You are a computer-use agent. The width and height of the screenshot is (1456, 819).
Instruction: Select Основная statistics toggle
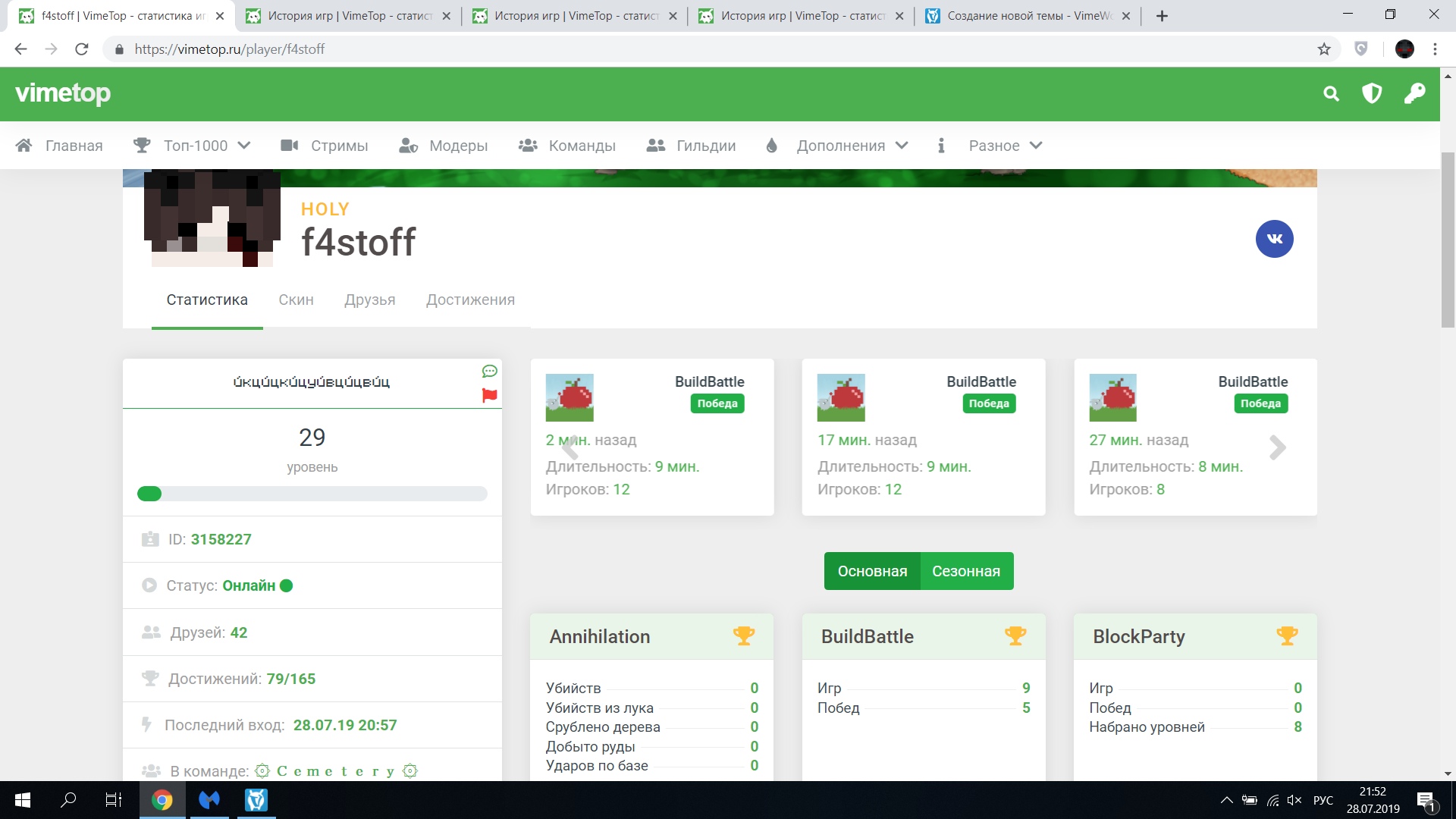872,571
